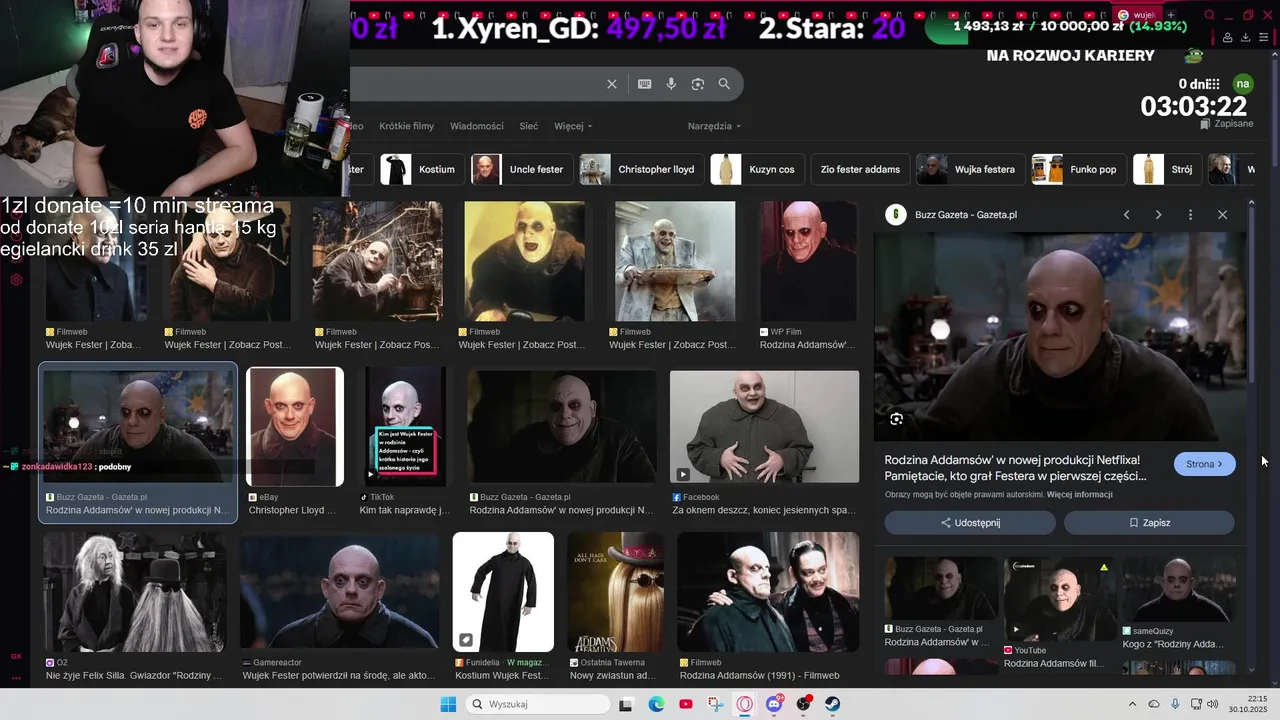Open Filmweb Rodzina Addamsów (1991) thumbnail
The height and width of the screenshot is (720, 1280).
click(x=768, y=592)
